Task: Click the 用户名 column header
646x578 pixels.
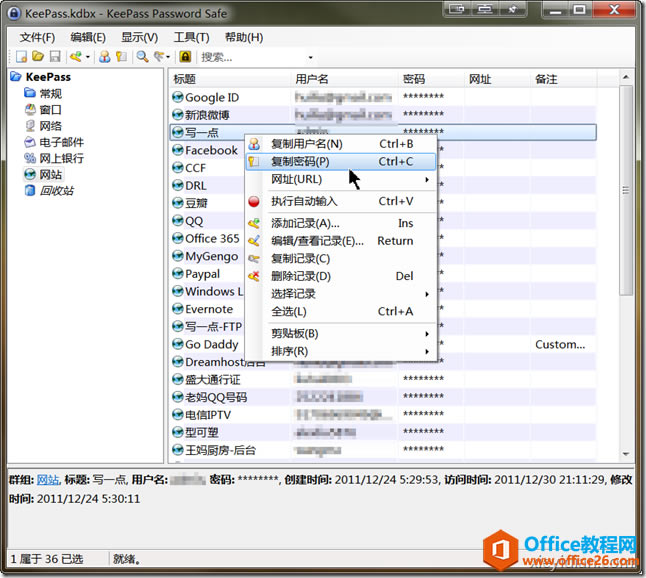Action: [345, 79]
